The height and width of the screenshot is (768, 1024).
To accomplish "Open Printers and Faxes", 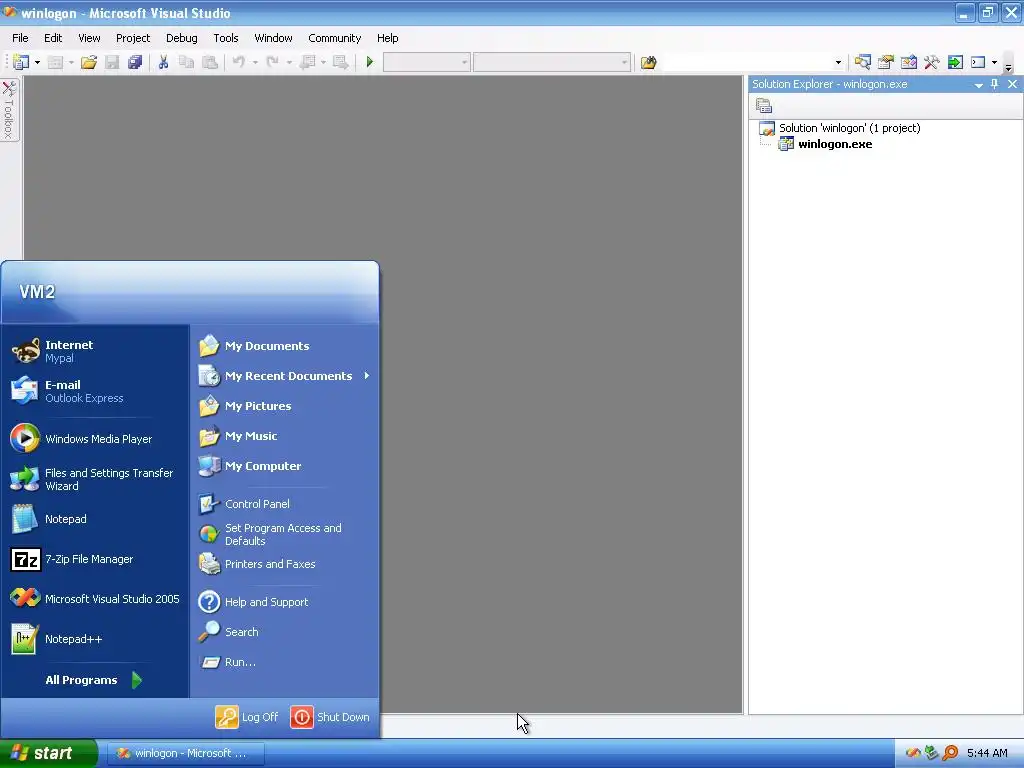I will 285,564.
